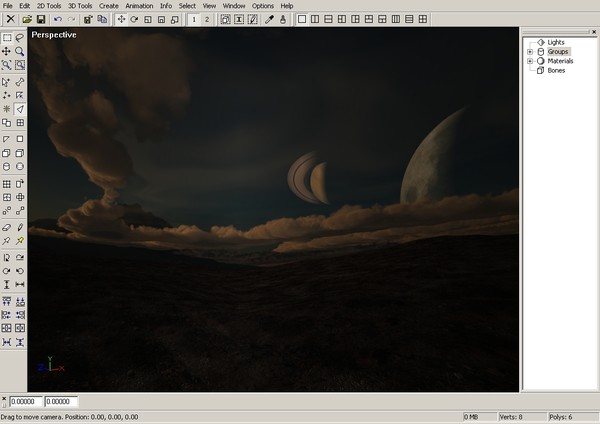Select the Materials item in the tree panel
This screenshot has height=424, width=600.
tap(560, 61)
